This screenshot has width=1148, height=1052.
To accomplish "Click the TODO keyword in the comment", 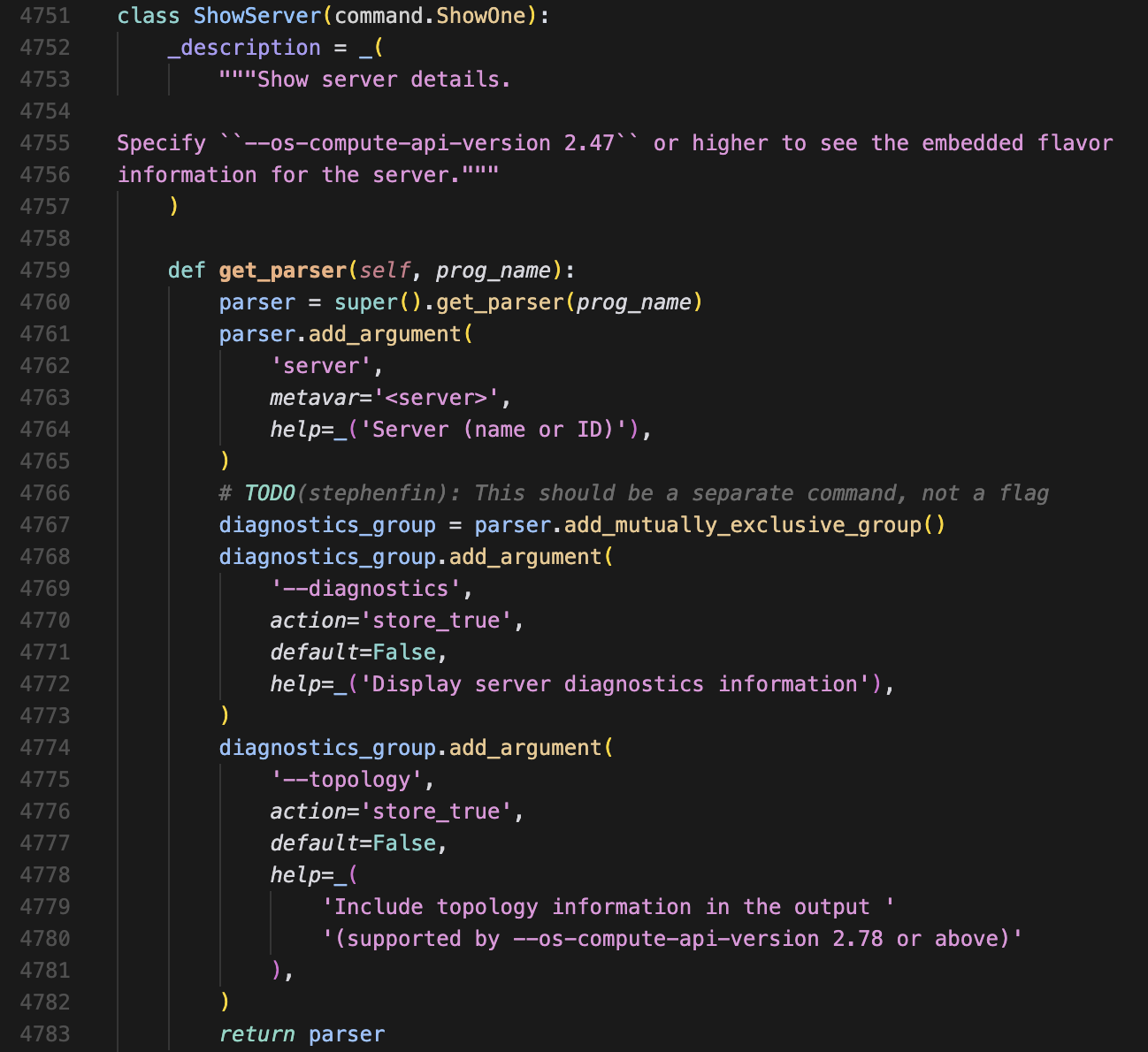I will [x=270, y=493].
